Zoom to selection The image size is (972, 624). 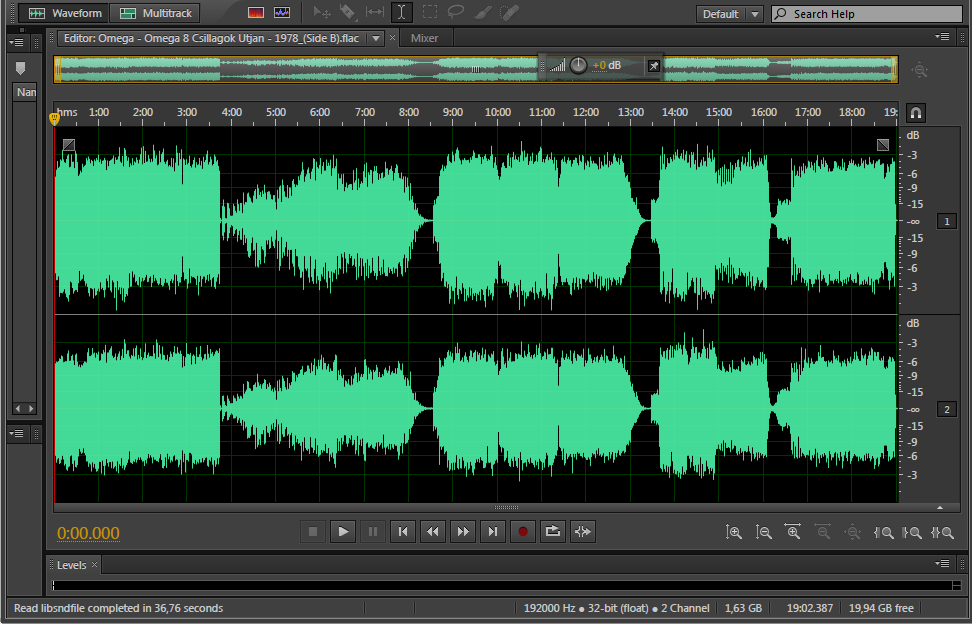pyautogui.click(x=942, y=532)
